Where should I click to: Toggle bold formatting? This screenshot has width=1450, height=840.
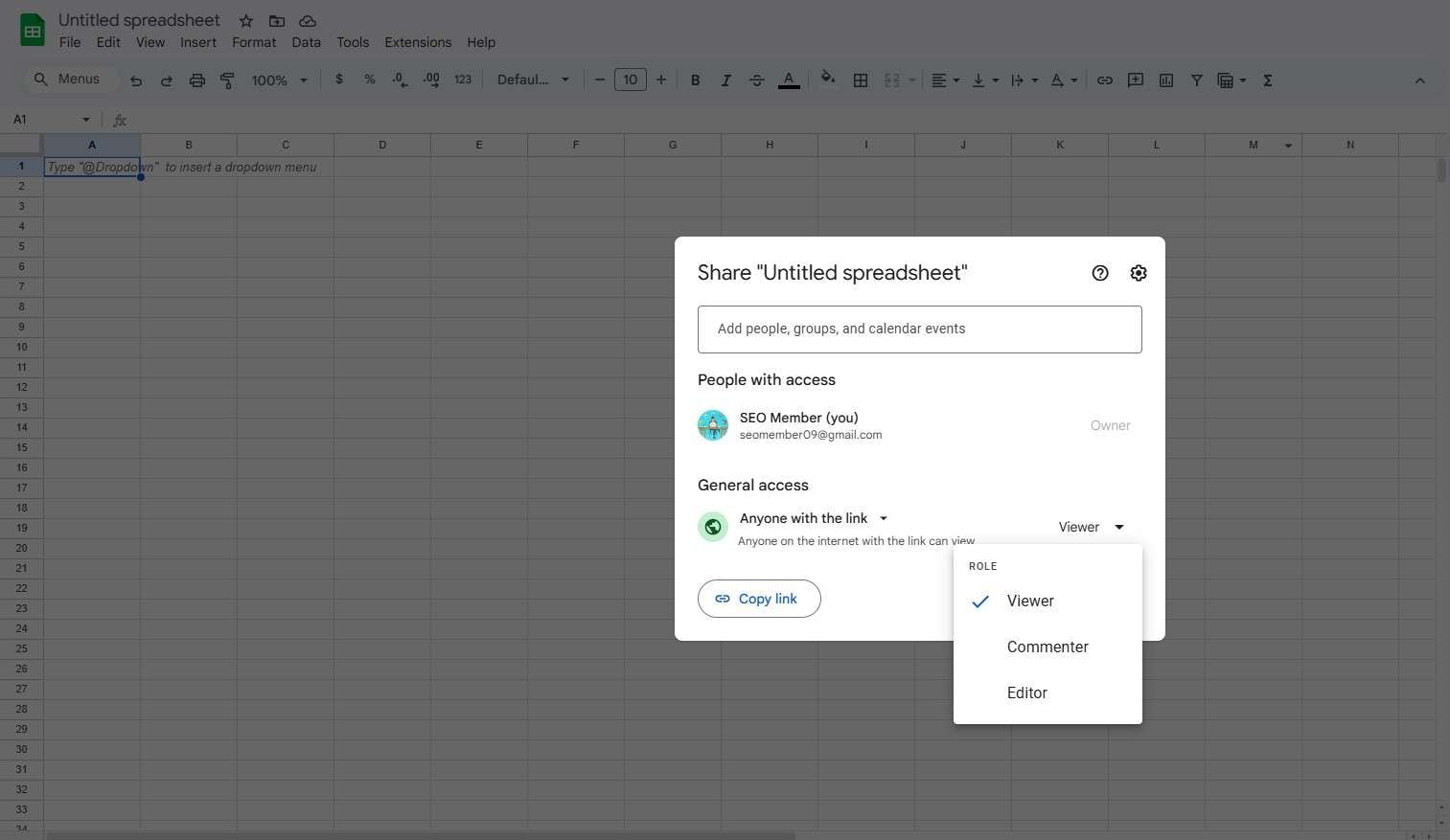[696, 80]
